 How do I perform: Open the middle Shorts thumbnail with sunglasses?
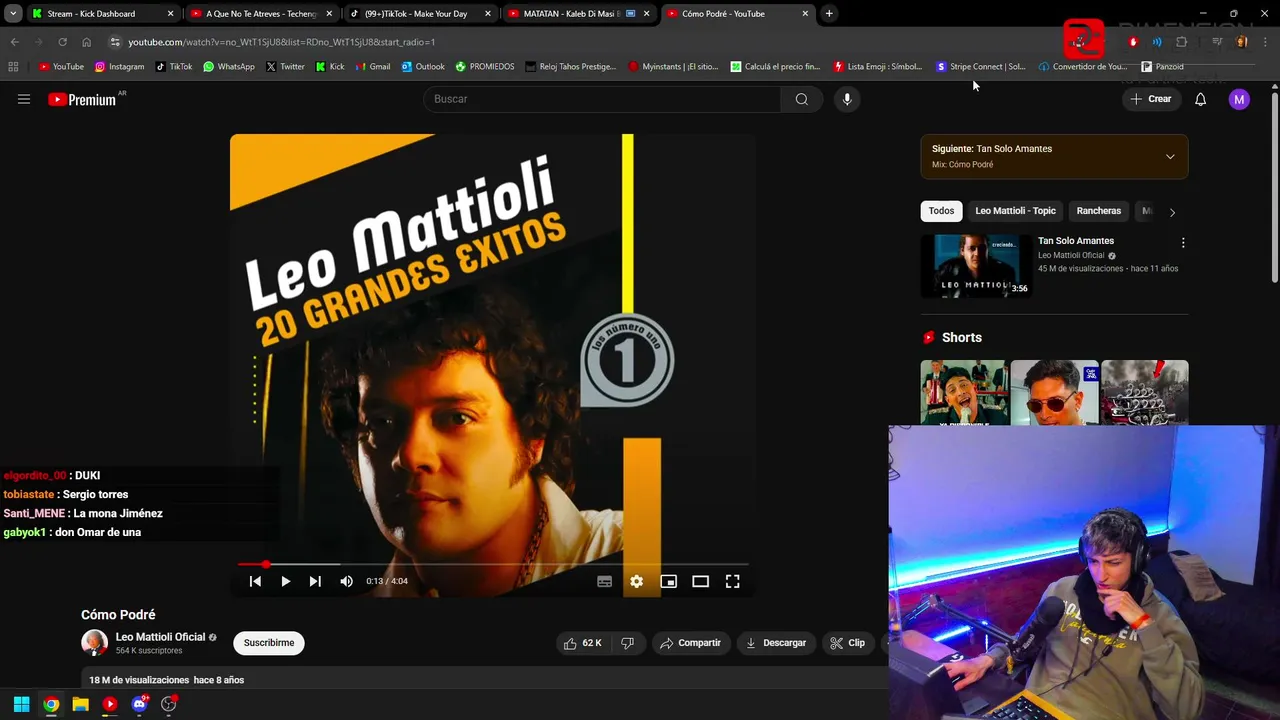[x=1054, y=393]
